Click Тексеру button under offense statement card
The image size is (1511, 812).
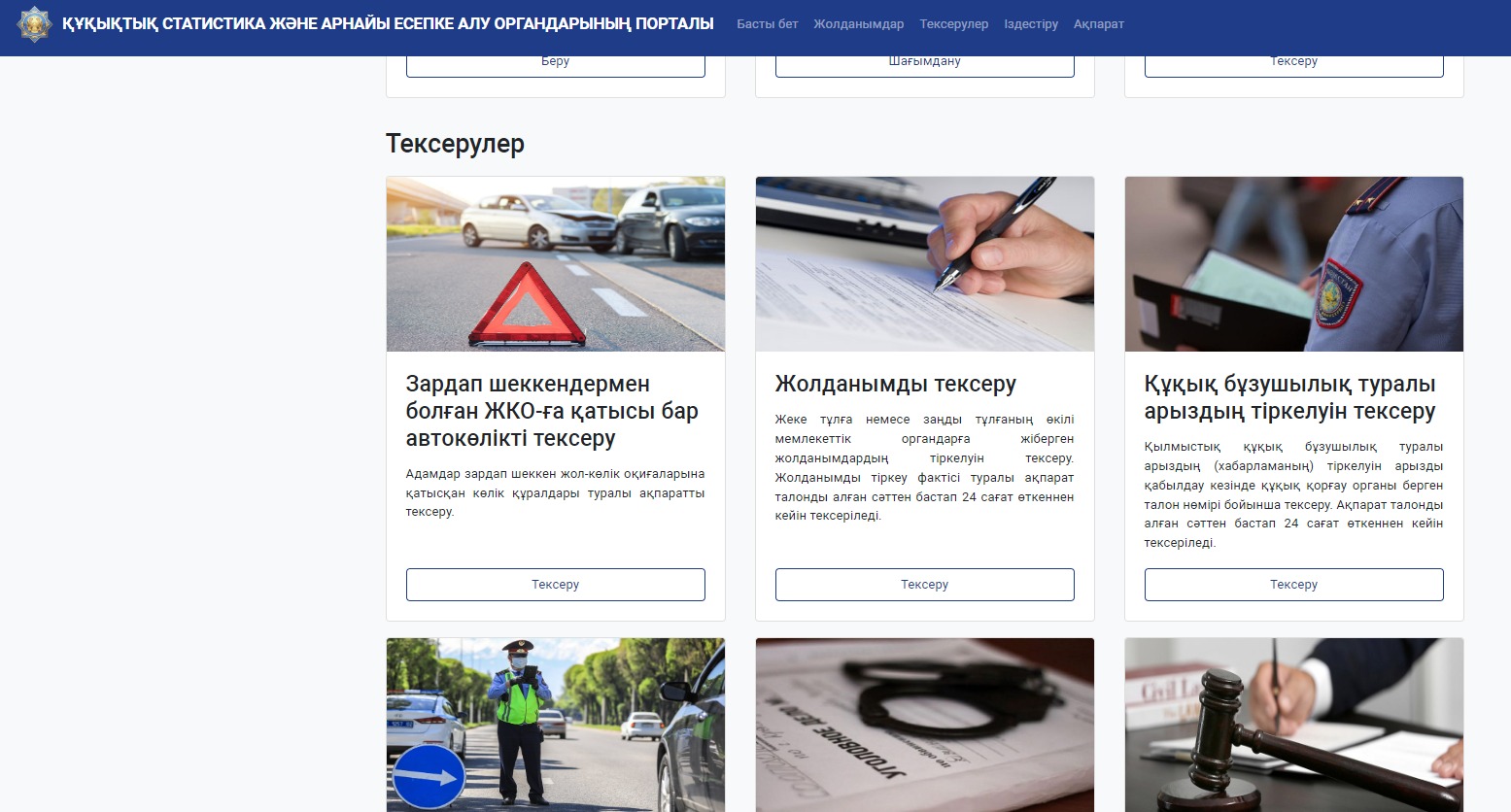1293,585
